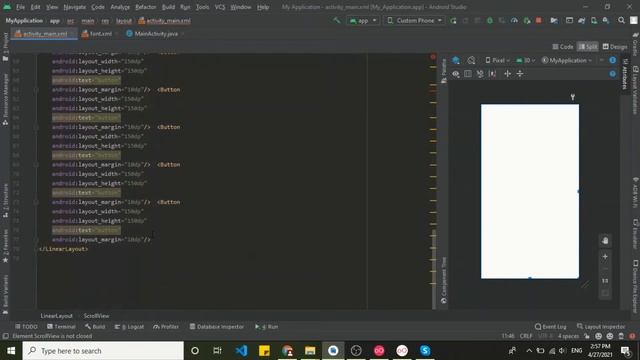Open the Custom Phone device dropdown
This screenshot has height=360, width=640.
(414, 20)
